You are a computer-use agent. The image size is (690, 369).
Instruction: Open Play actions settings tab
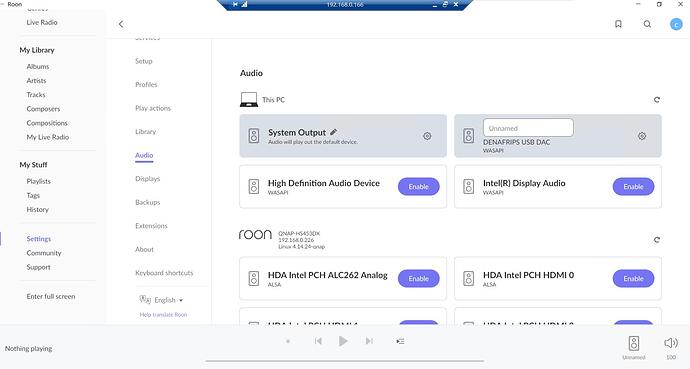pyautogui.click(x=153, y=108)
